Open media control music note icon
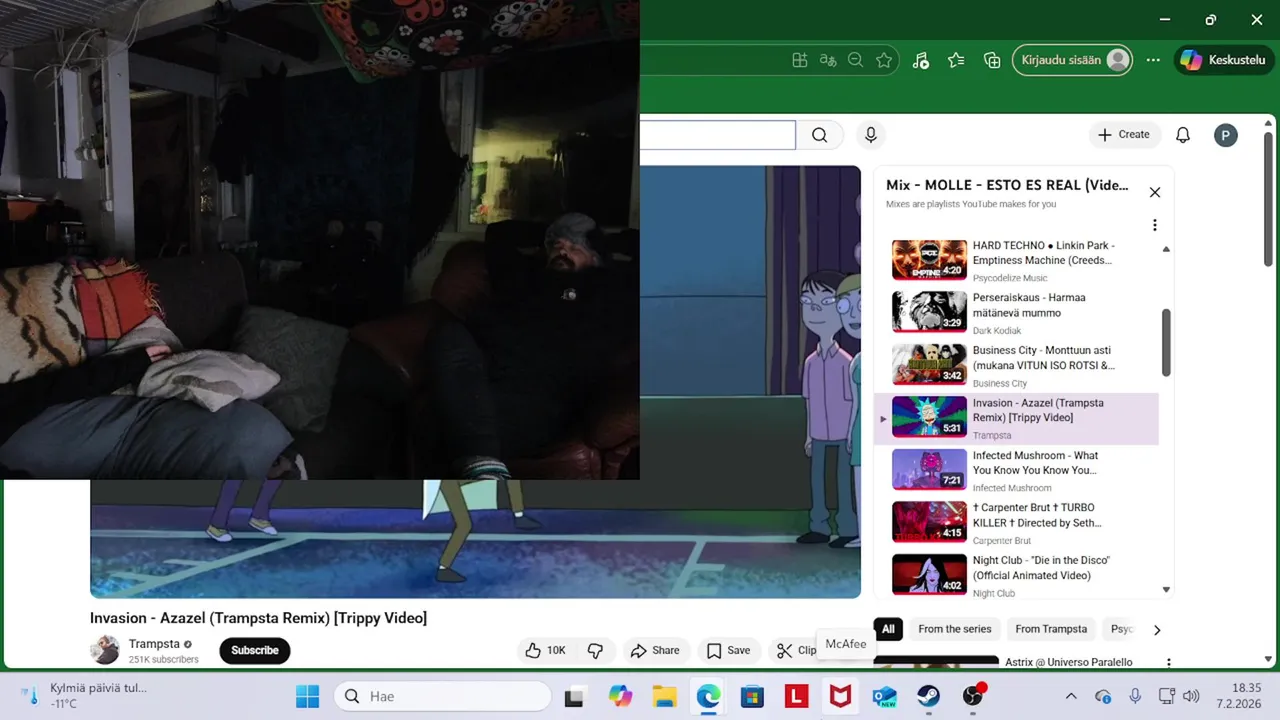This screenshot has height=720, width=1280. (921, 60)
